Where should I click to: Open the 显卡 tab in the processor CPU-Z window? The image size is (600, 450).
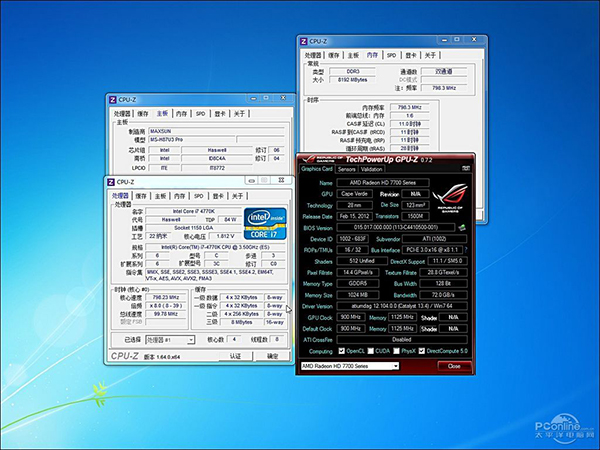pos(218,196)
